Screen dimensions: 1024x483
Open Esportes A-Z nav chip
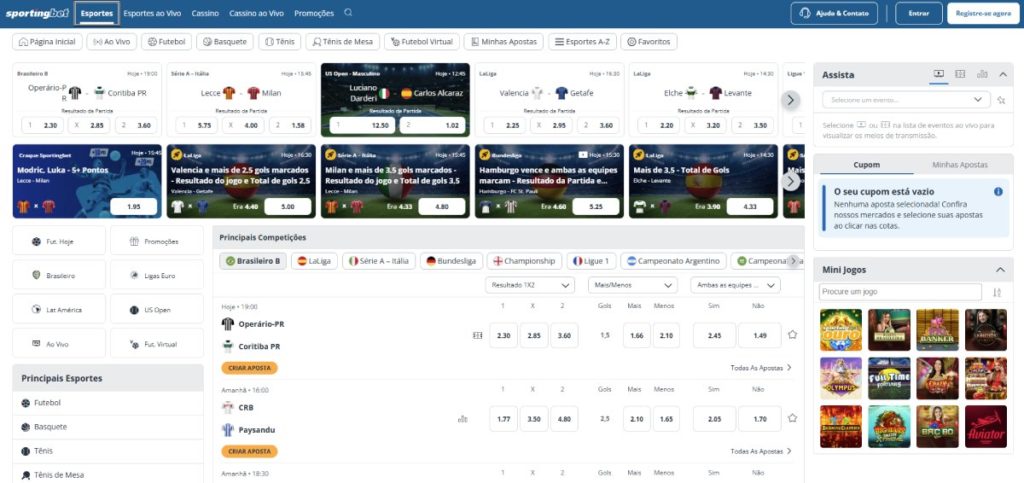point(582,42)
